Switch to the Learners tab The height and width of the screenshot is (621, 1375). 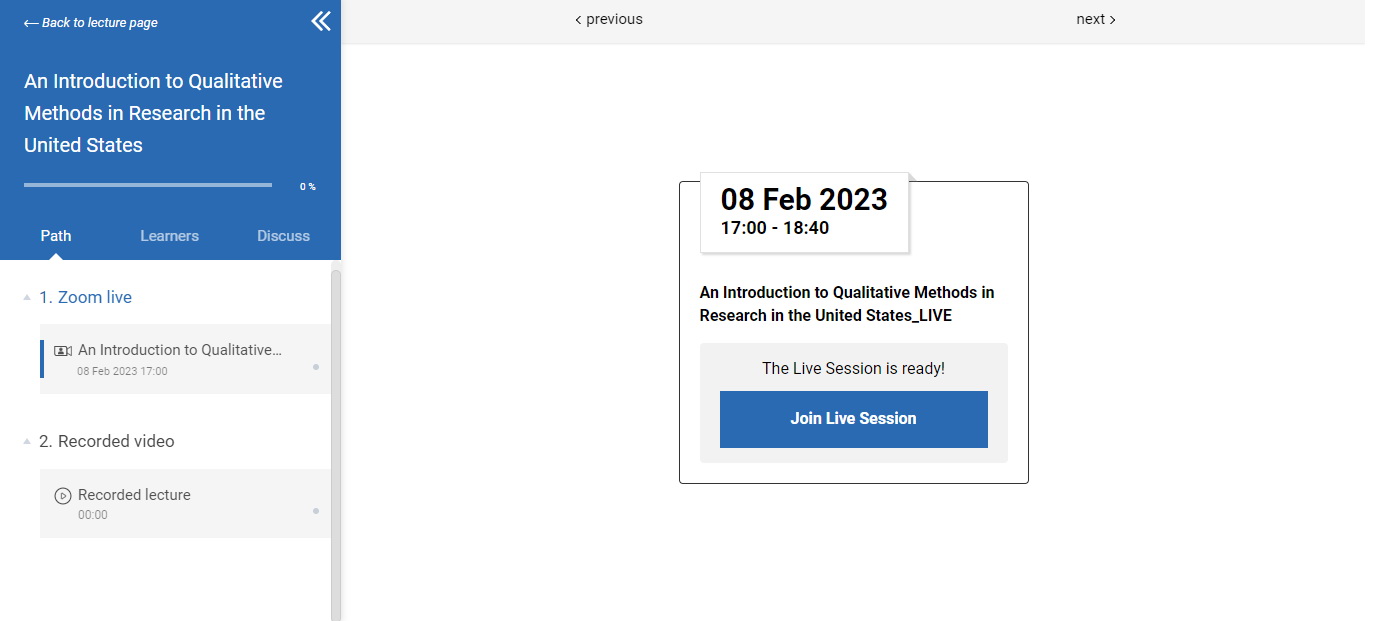point(169,236)
